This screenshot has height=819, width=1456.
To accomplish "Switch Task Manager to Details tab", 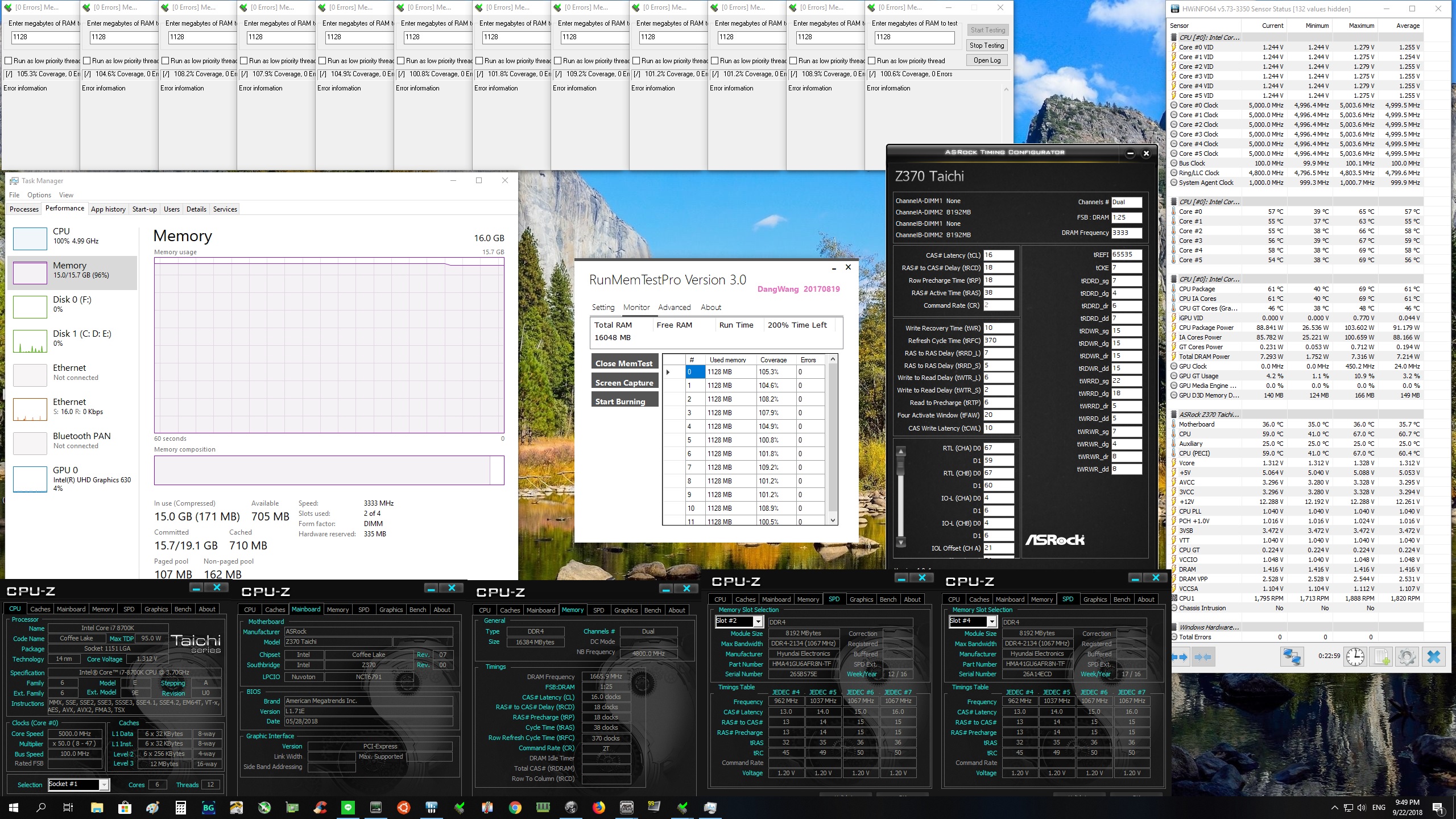I will point(196,209).
